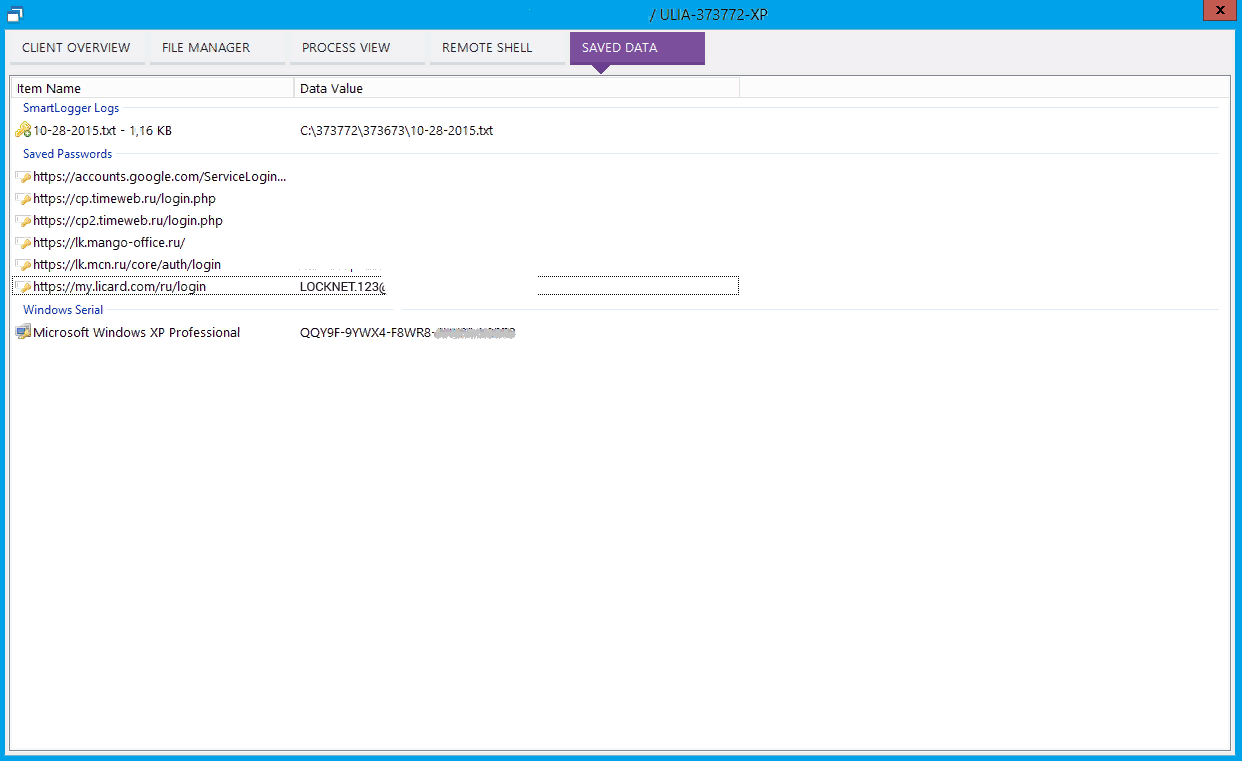This screenshot has width=1242, height=761.
Task: Click the window icon in title bar
Action: pyautogui.click(x=15, y=13)
